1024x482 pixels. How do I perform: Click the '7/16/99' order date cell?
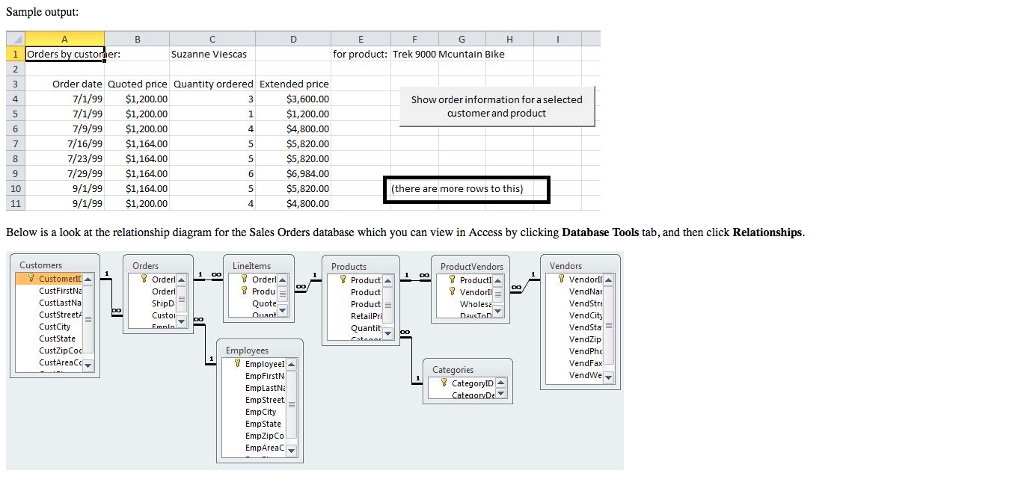click(65, 144)
